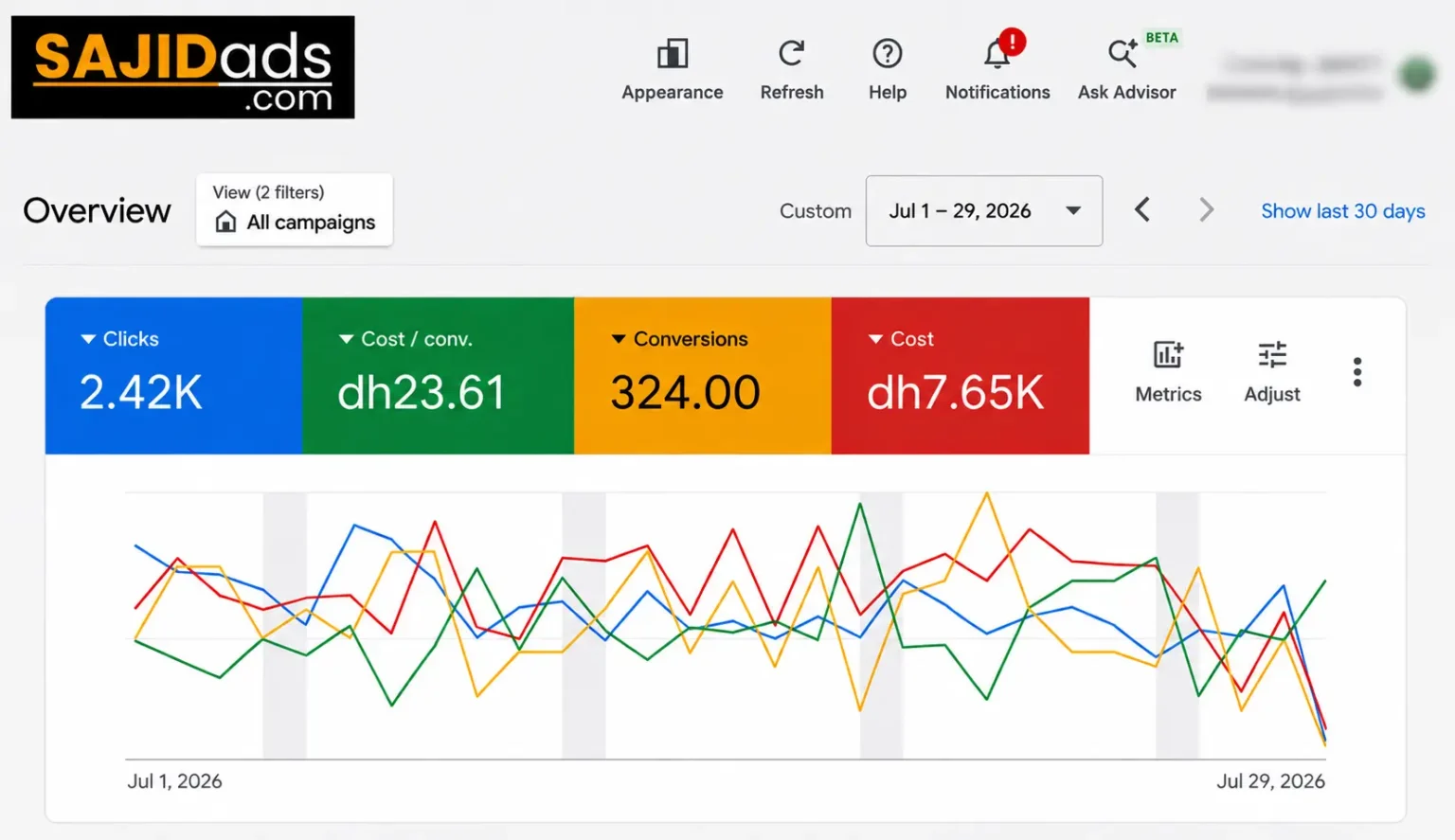Click the BETA badge on Ask Advisor

coord(1161,38)
